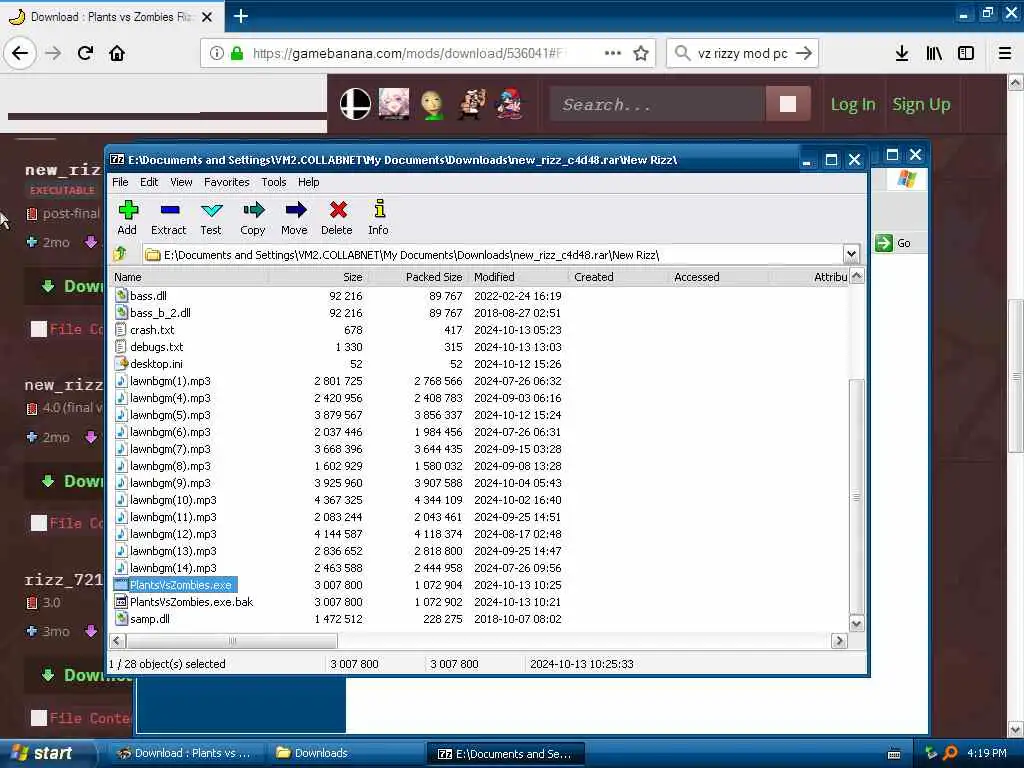Screen dimensions: 1024x768
Task: Click the file list scroll-up arrow
Action: click(x=856, y=276)
